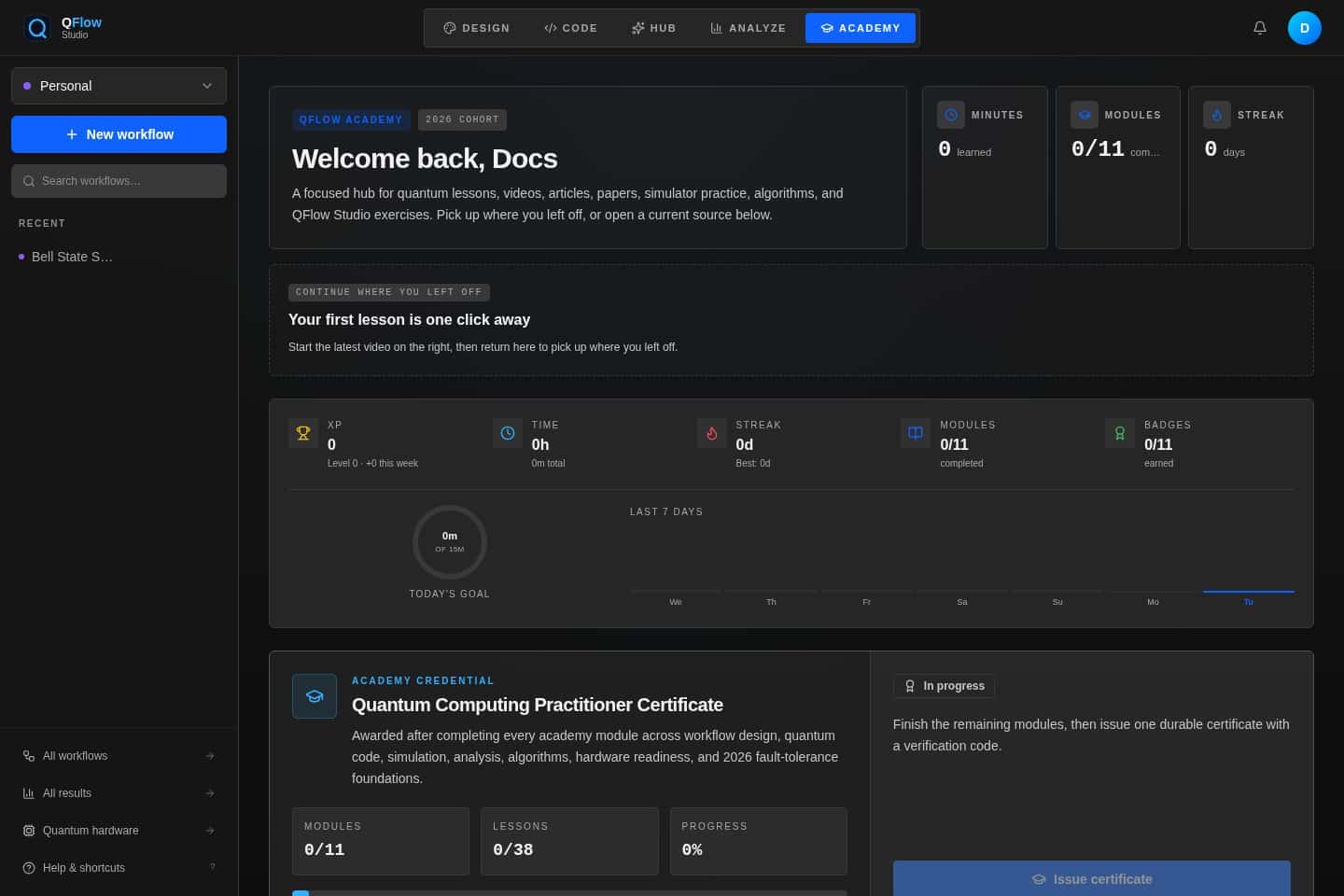Click the Level 0 · +0 this week text
This screenshot has width=1344, height=896.
point(372,463)
